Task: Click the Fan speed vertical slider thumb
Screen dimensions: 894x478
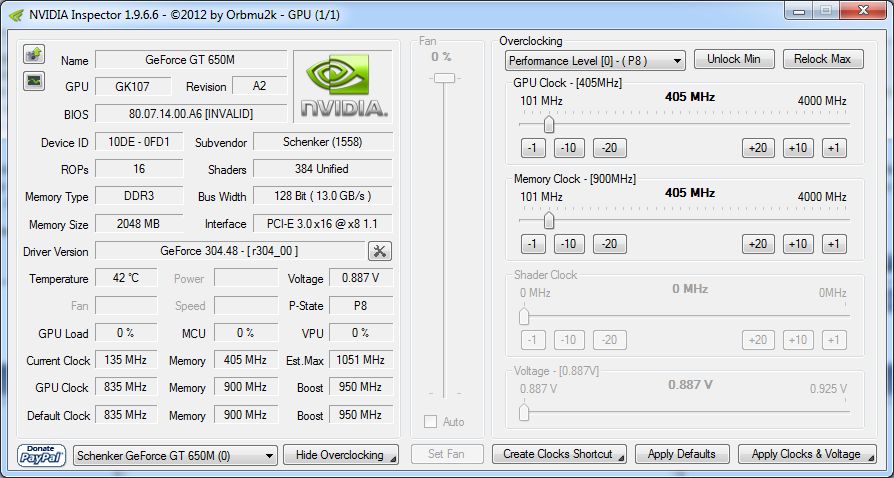Action: (444, 78)
